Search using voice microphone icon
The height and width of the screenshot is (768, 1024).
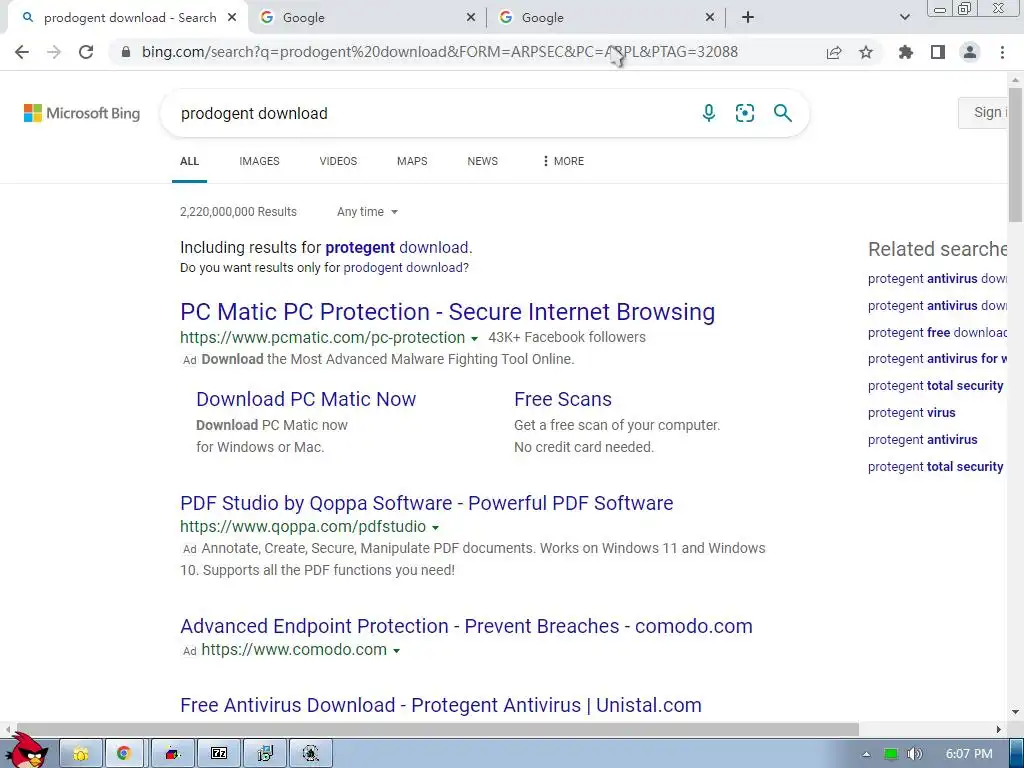tap(709, 113)
